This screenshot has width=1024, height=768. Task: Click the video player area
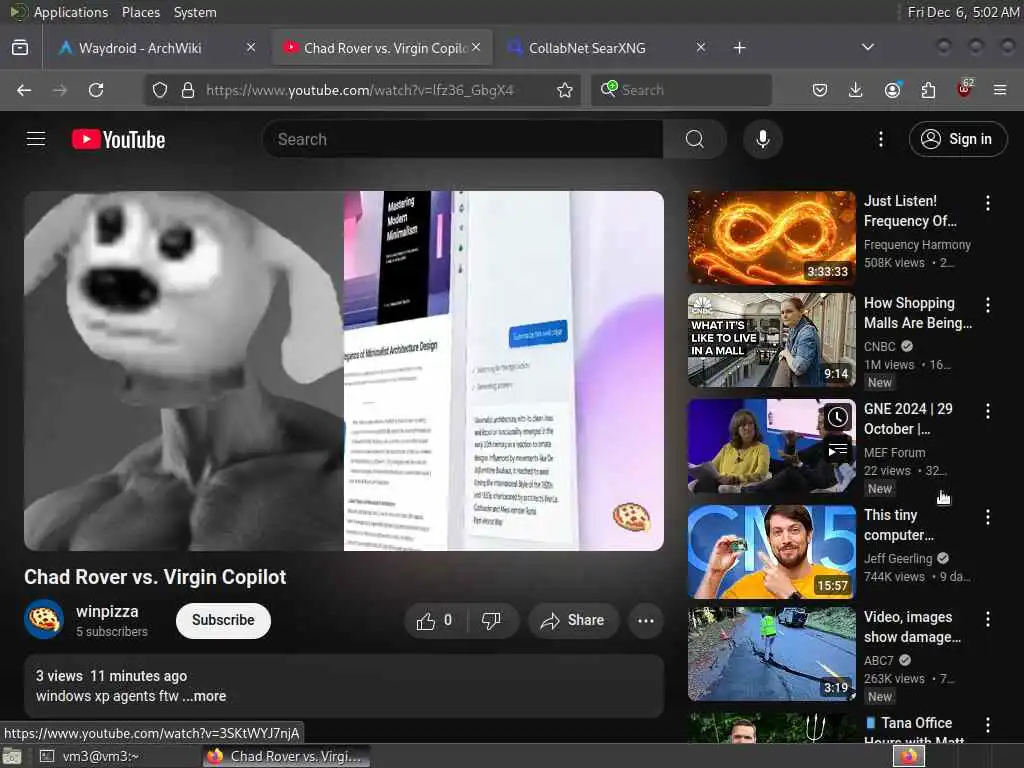(344, 370)
